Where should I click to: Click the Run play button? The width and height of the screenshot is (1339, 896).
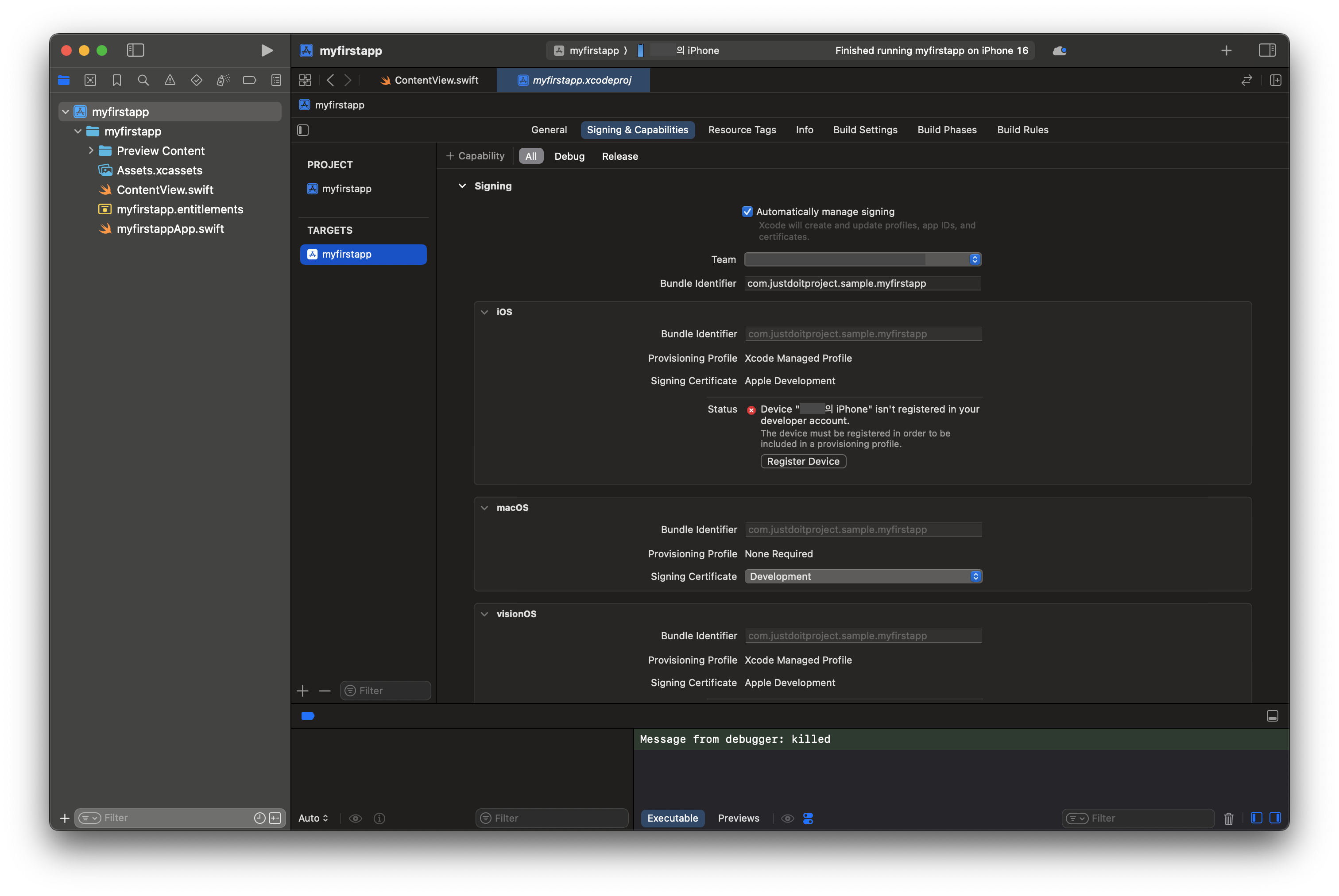266,50
